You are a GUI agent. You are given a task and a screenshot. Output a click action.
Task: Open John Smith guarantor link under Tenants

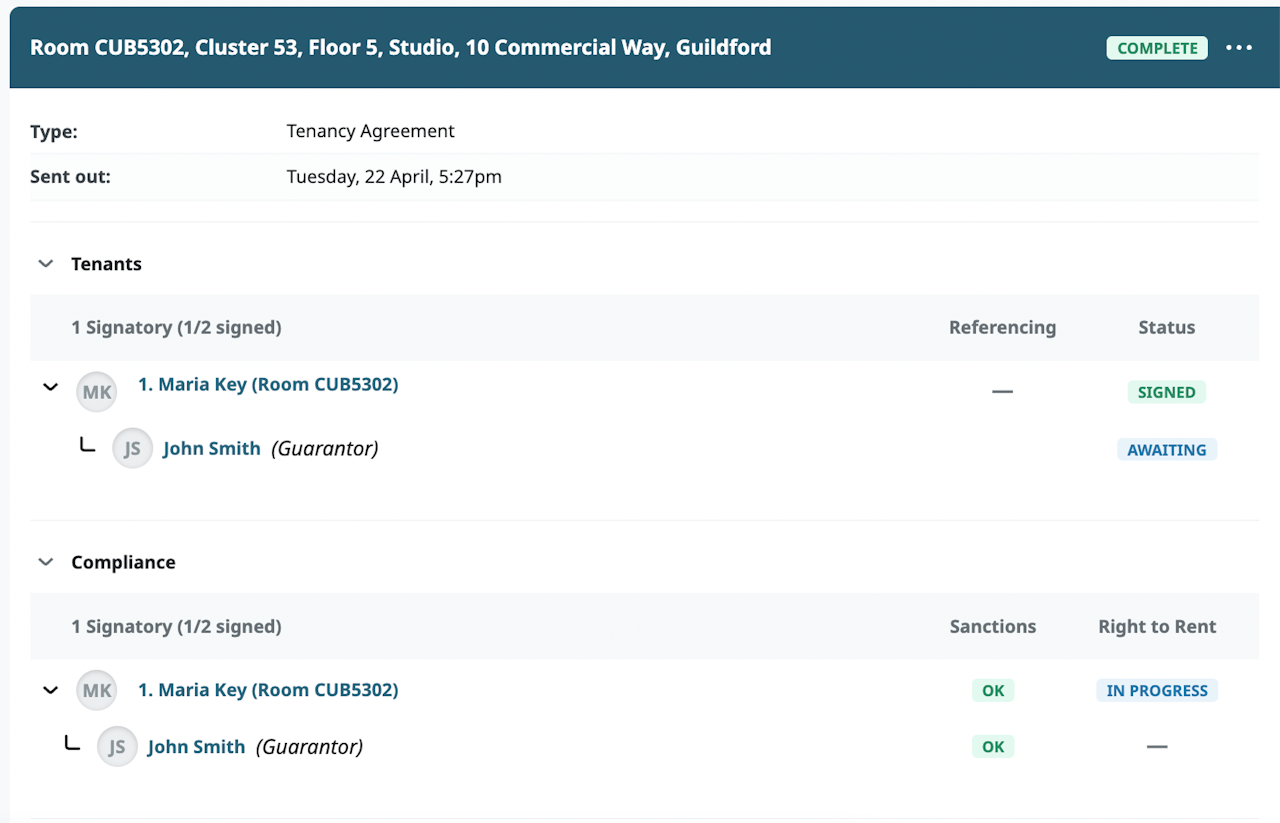point(212,449)
